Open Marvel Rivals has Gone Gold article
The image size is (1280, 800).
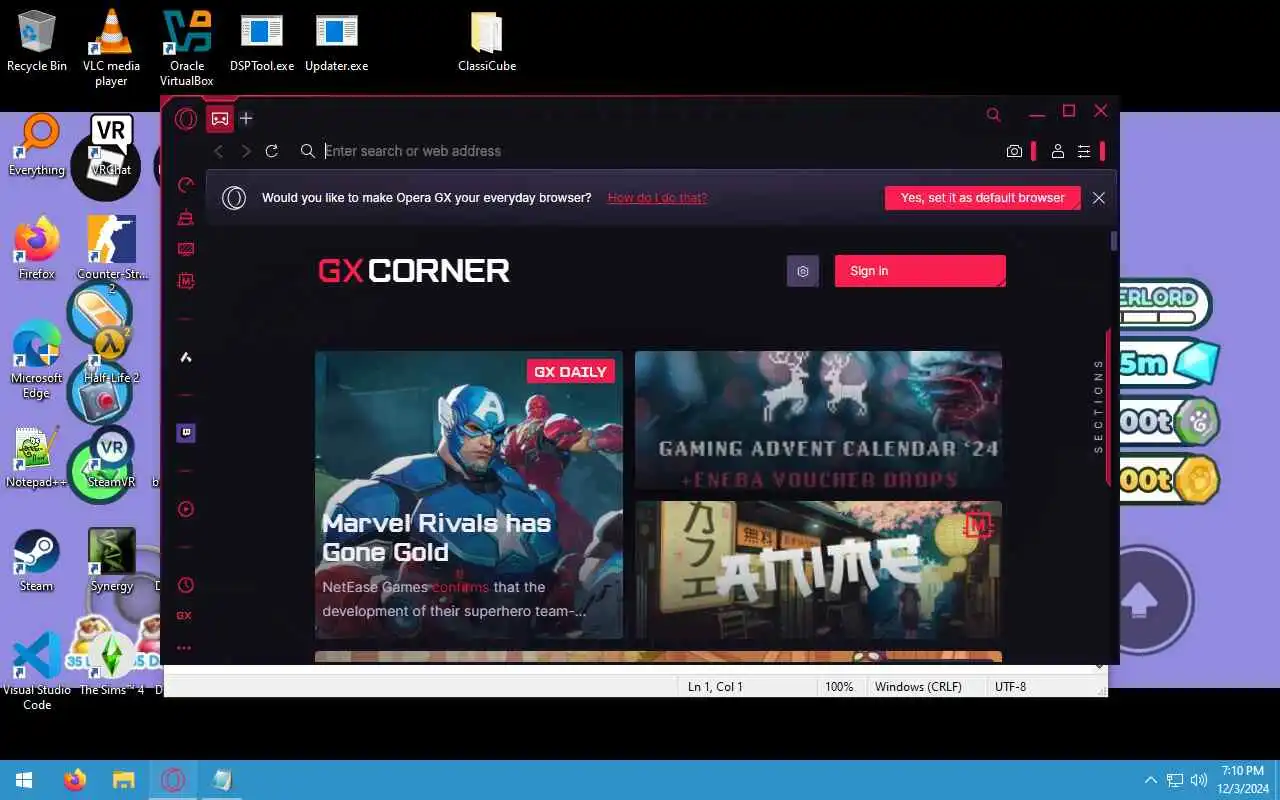(468, 495)
